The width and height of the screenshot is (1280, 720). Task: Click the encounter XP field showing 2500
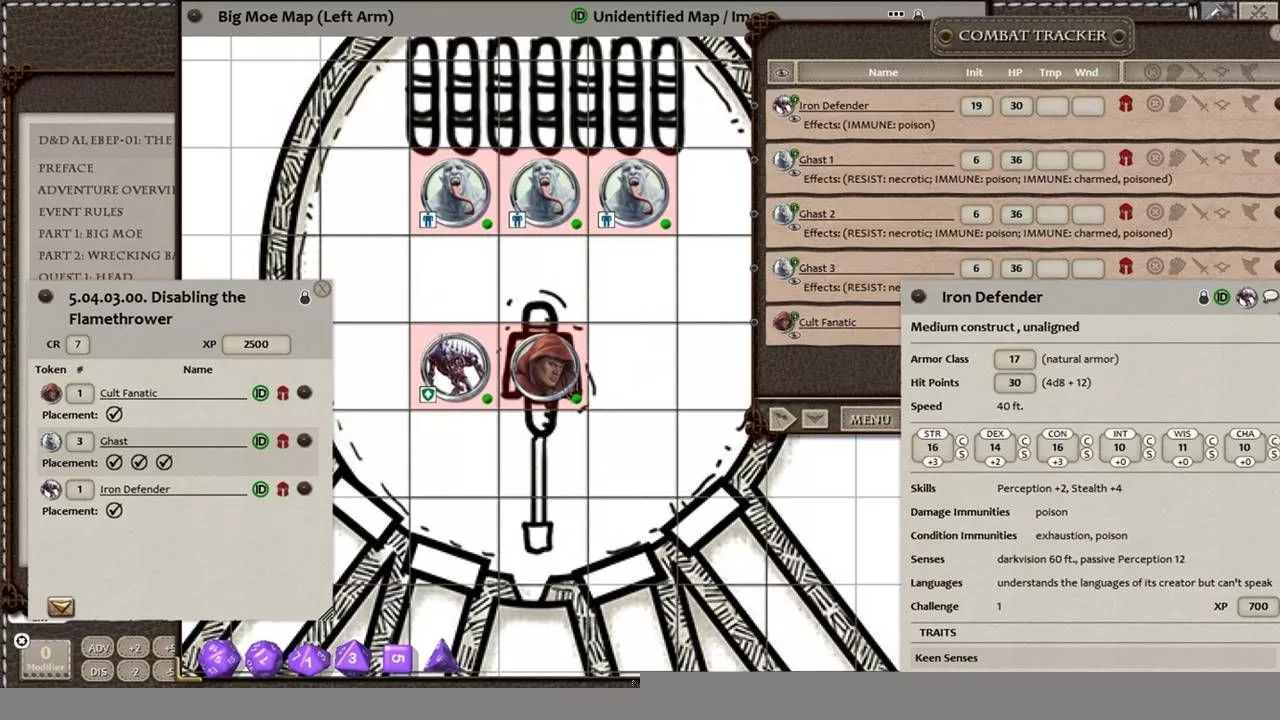coord(256,344)
